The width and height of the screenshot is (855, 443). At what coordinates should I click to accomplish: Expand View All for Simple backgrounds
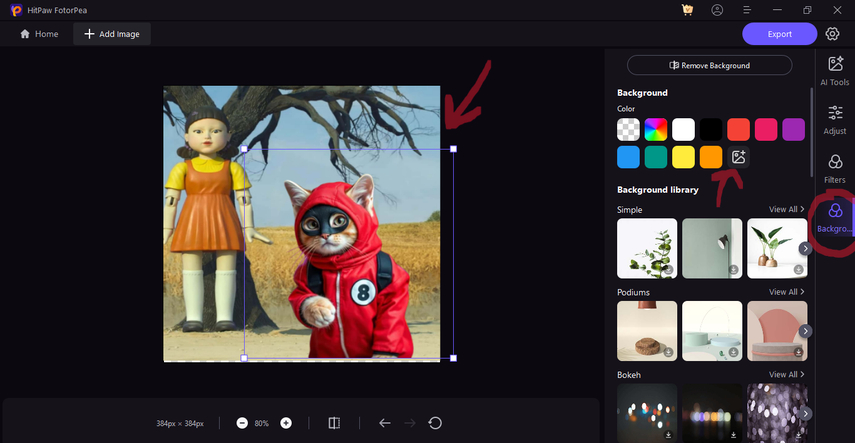[786, 210]
